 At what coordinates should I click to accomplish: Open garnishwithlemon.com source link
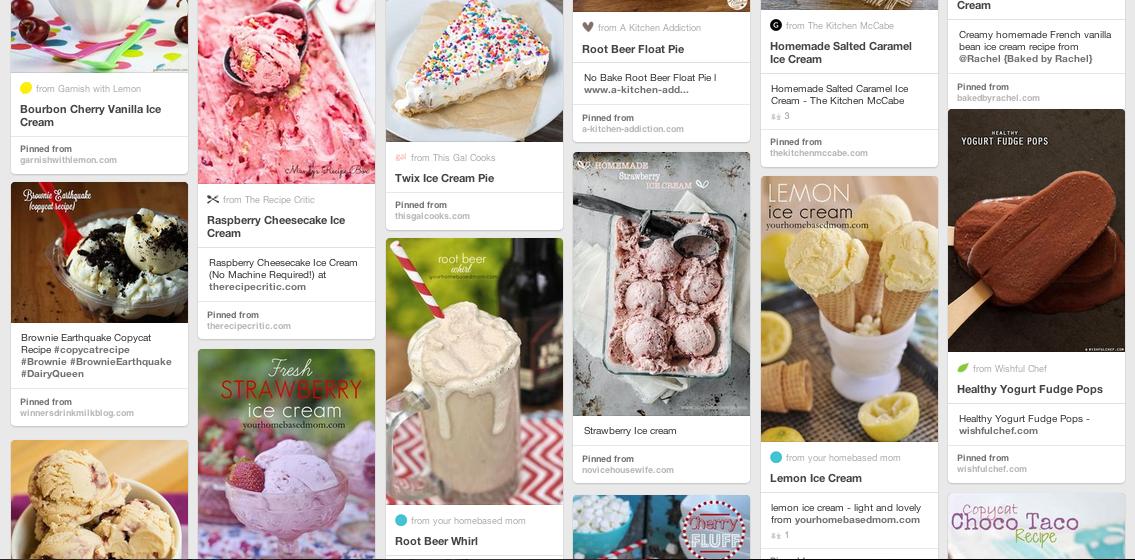click(x=68, y=160)
